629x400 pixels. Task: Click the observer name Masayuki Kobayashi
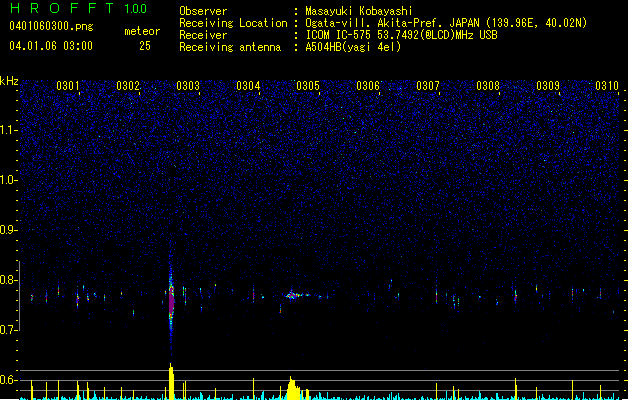click(x=359, y=11)
